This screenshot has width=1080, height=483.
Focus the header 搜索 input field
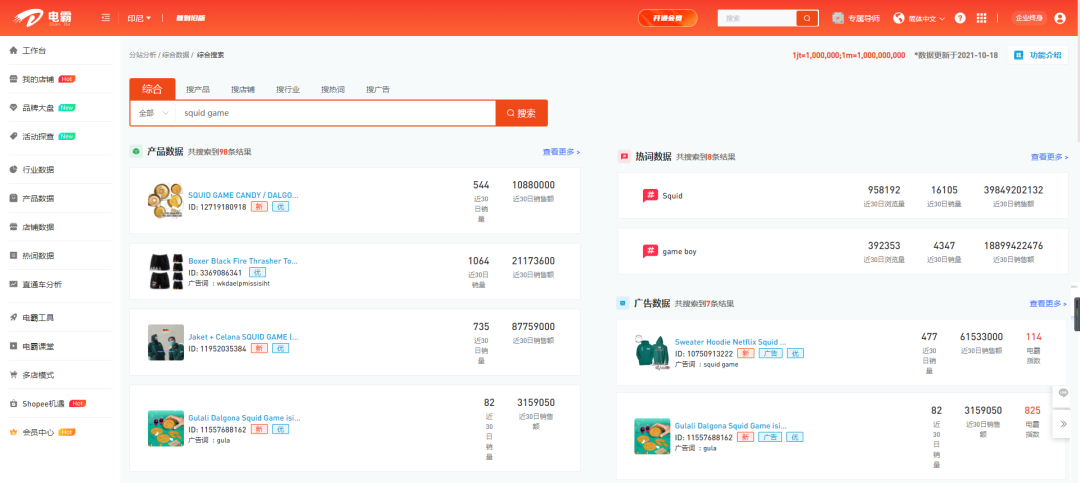(x=757, y=18)
